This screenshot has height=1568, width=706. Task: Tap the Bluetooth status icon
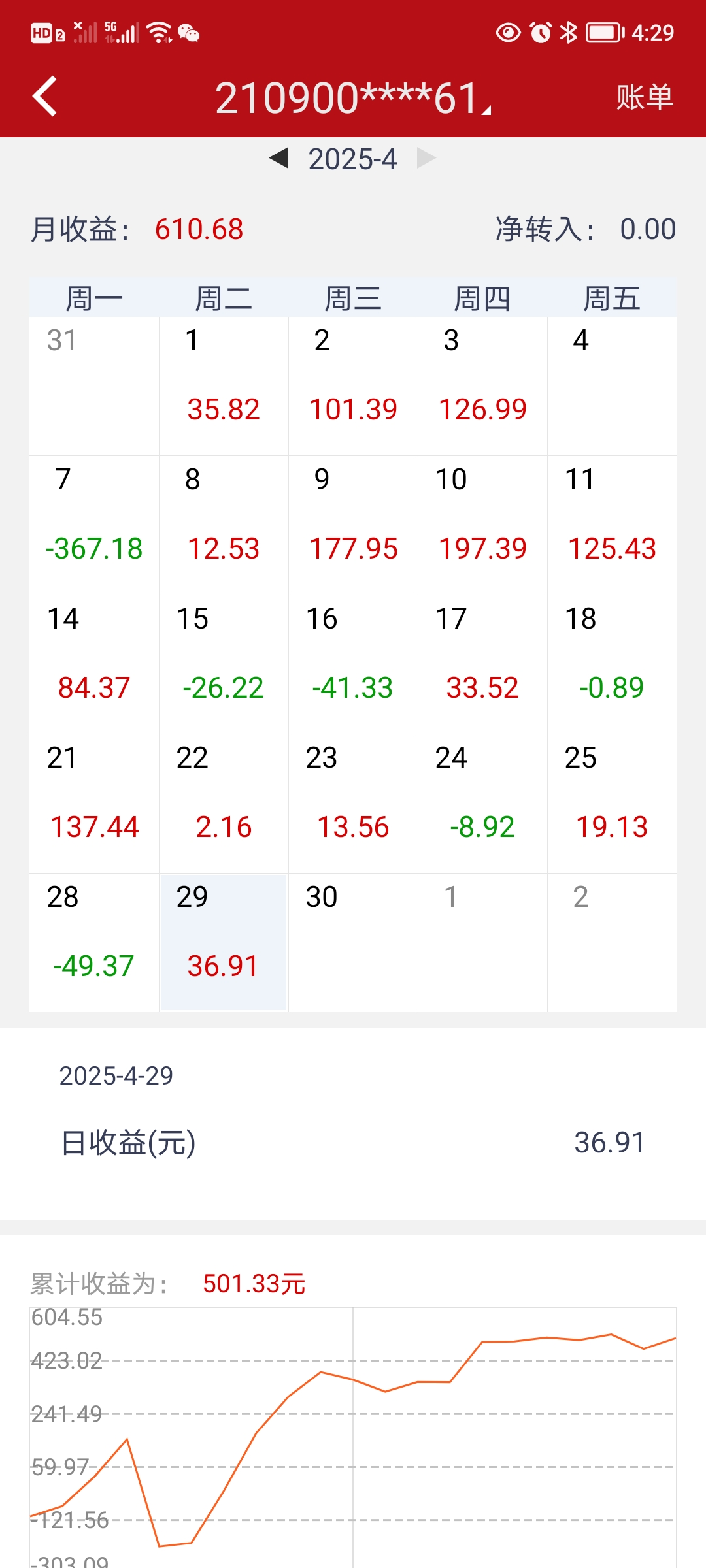569,32
